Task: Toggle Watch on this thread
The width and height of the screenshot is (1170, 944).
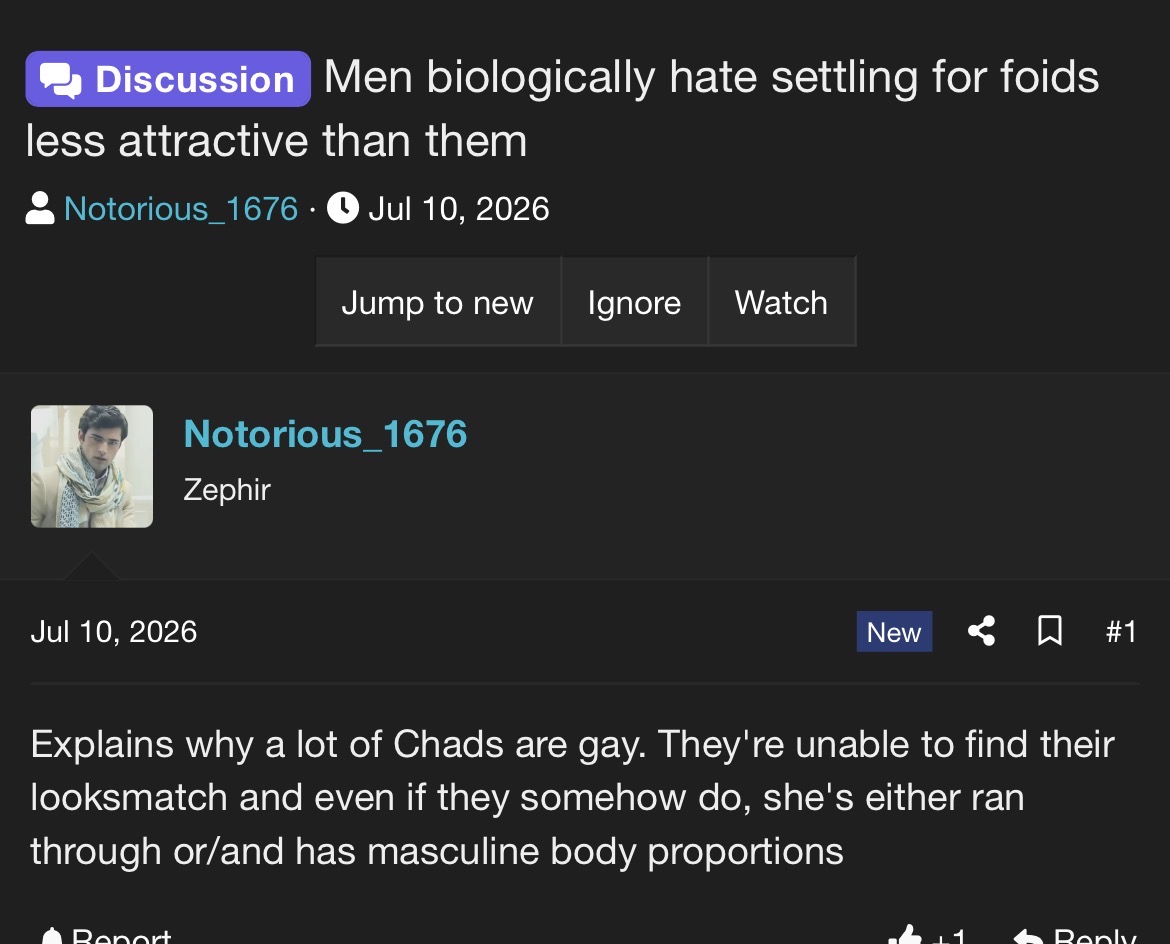Action: click(x=781, y=302)
